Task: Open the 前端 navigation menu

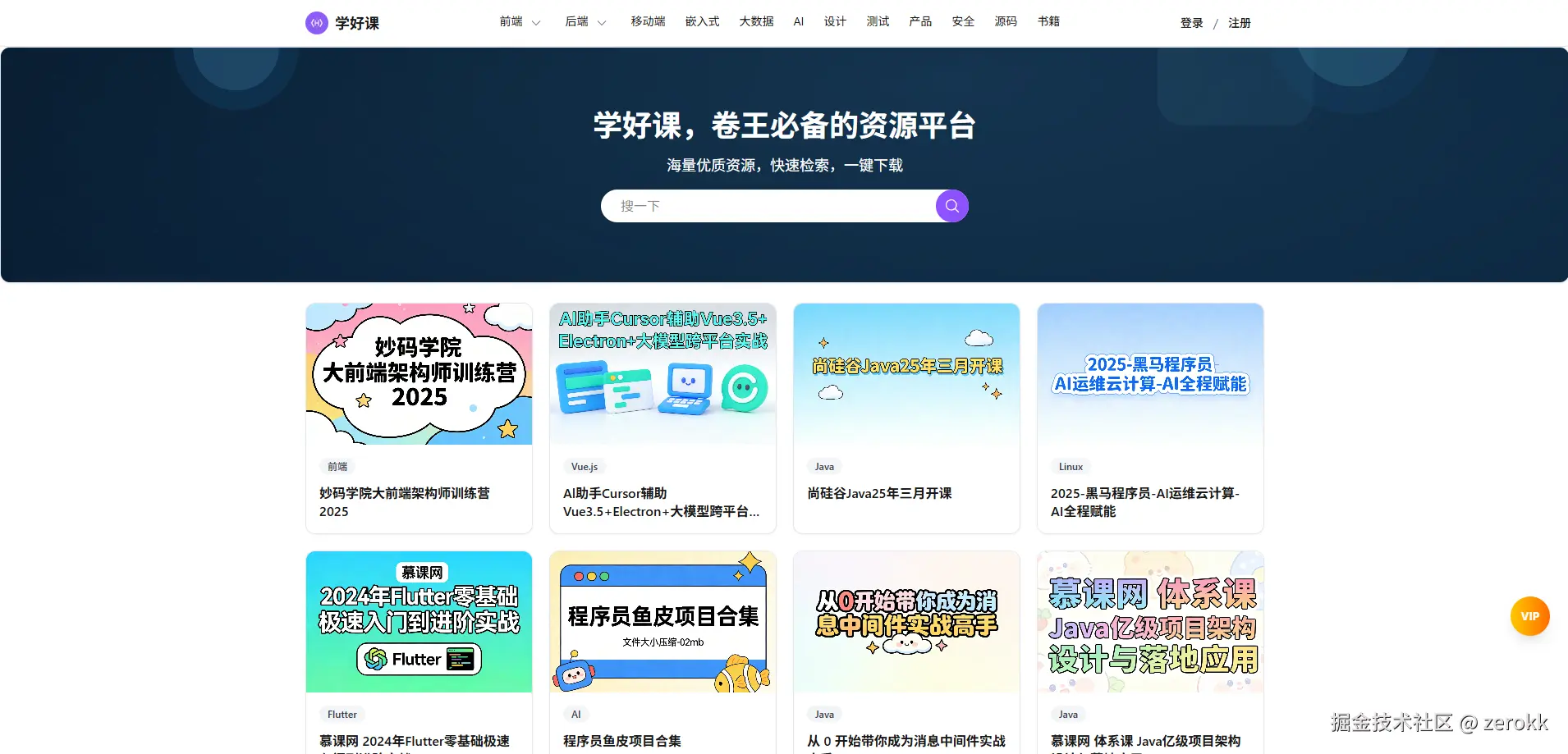Action: (511, 21)
